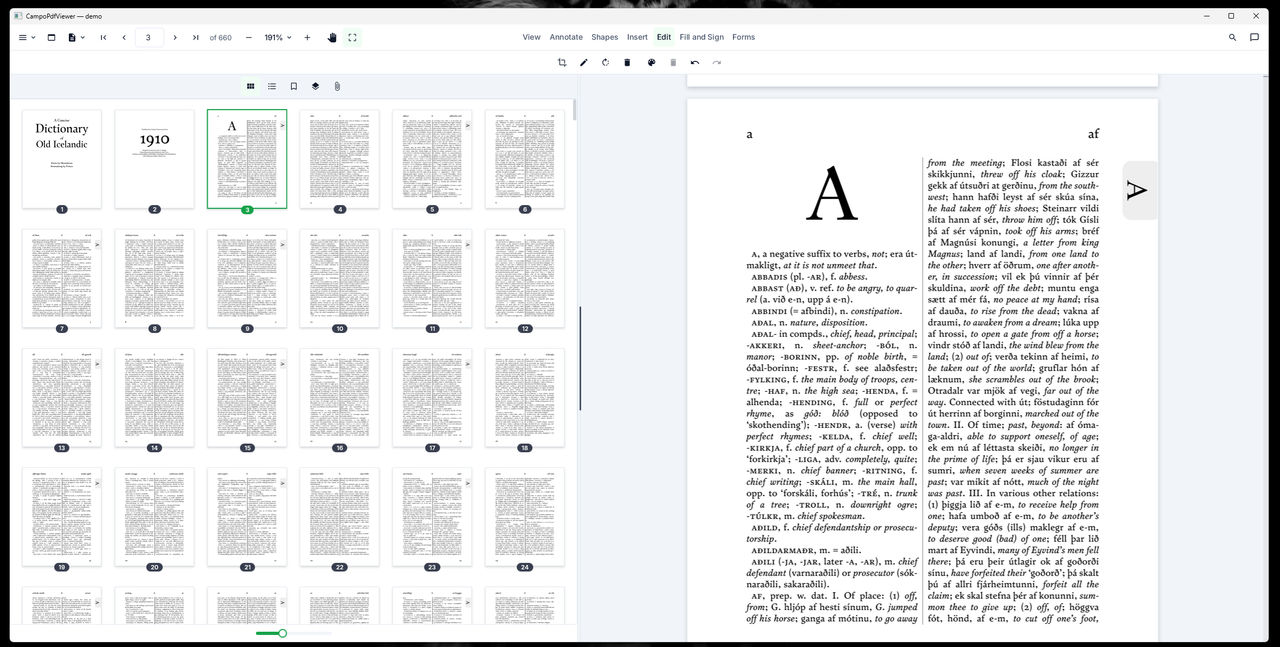Select the page 3 thumbnail
The image size is (1280, 647).
pyautogui.click(x=247, y=159)
